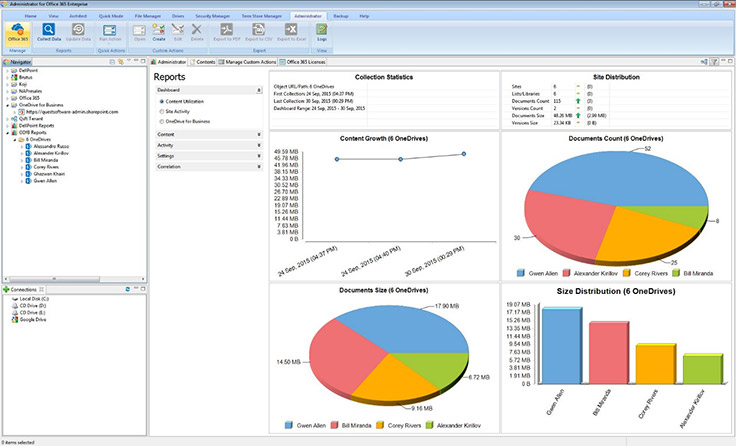Click the filter funnel icon above Site Distribution

(x=714, y=62)
